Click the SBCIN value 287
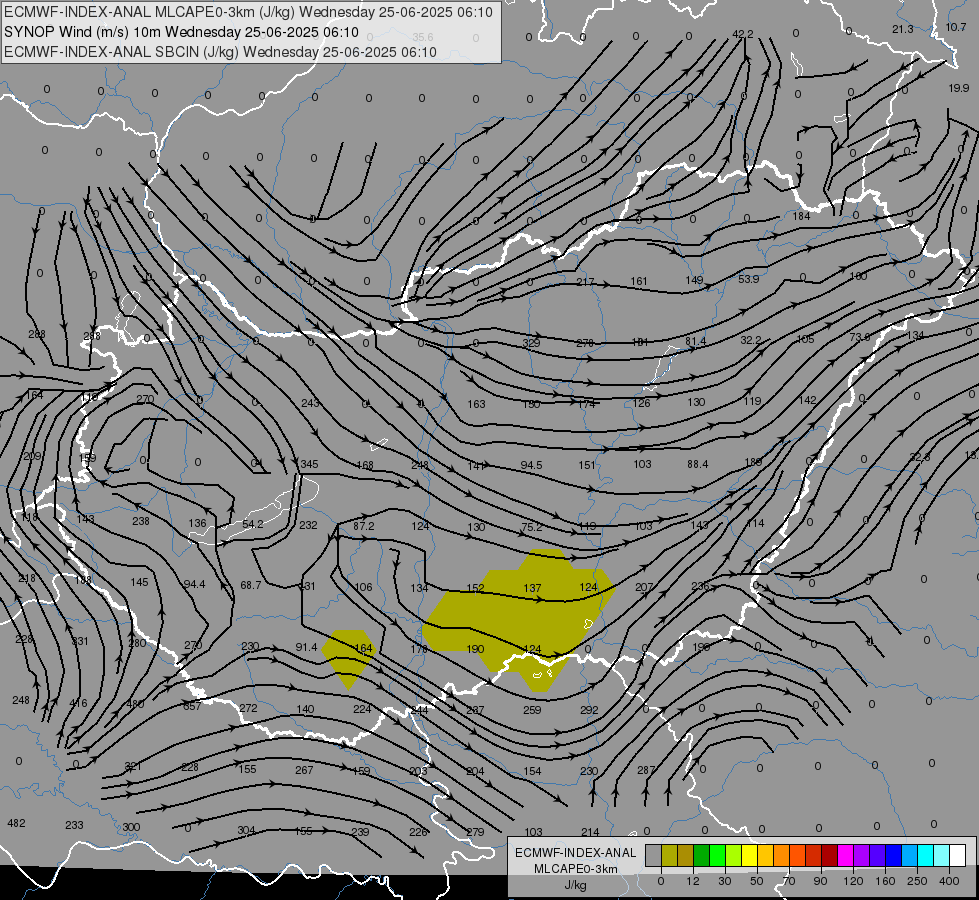979x900 pixels. click(646, 770)
